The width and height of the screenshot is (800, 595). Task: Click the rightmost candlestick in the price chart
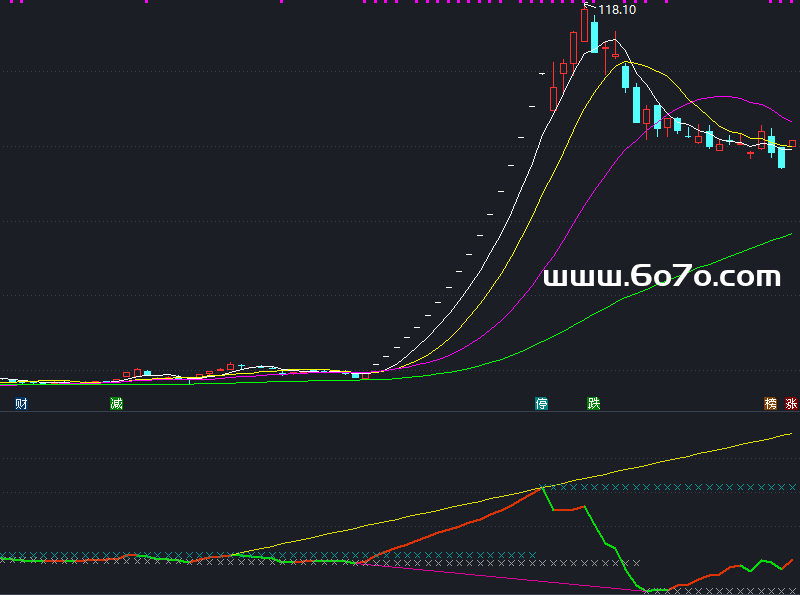792,144
